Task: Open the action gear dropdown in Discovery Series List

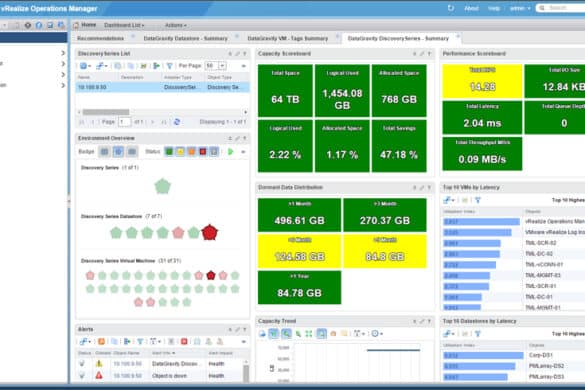Action: tap(85, 66)
